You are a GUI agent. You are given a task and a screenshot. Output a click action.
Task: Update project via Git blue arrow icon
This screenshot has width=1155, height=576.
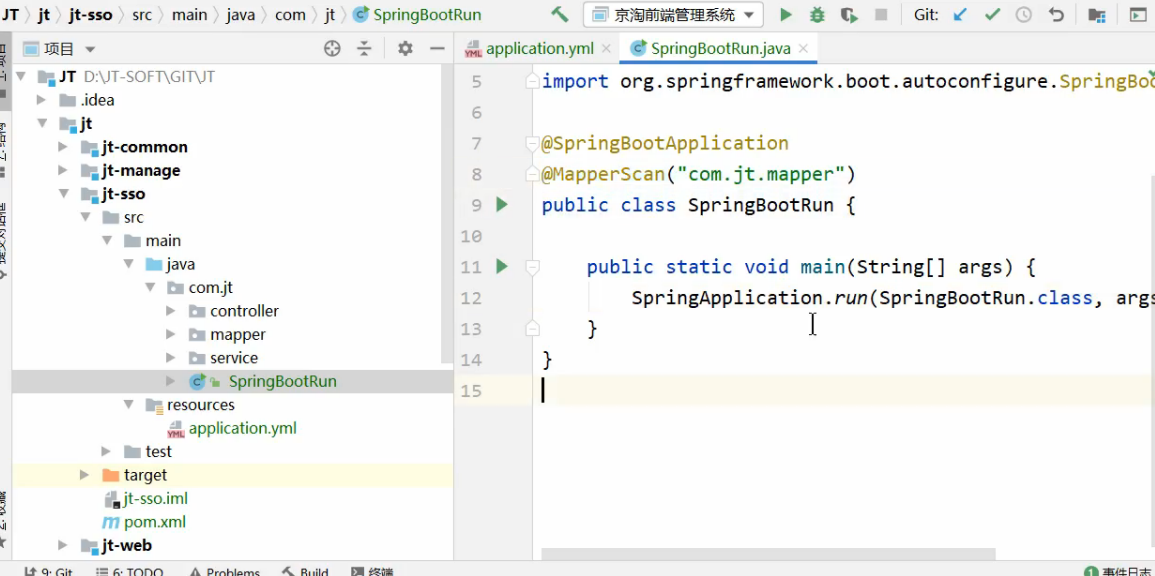[960, 14]
